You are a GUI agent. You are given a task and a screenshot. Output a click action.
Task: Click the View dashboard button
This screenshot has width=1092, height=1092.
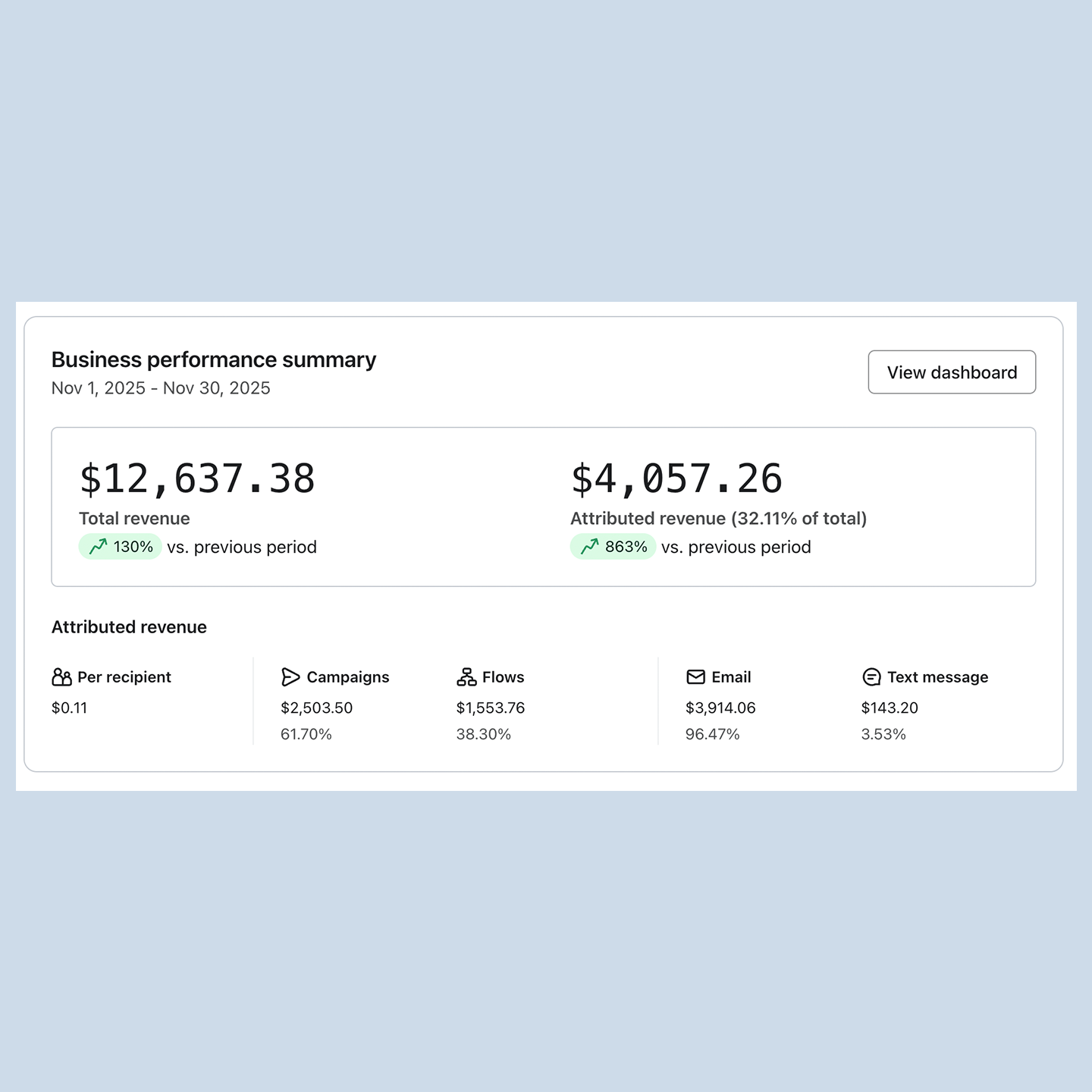pyautogui.click(x=951, y=372)
